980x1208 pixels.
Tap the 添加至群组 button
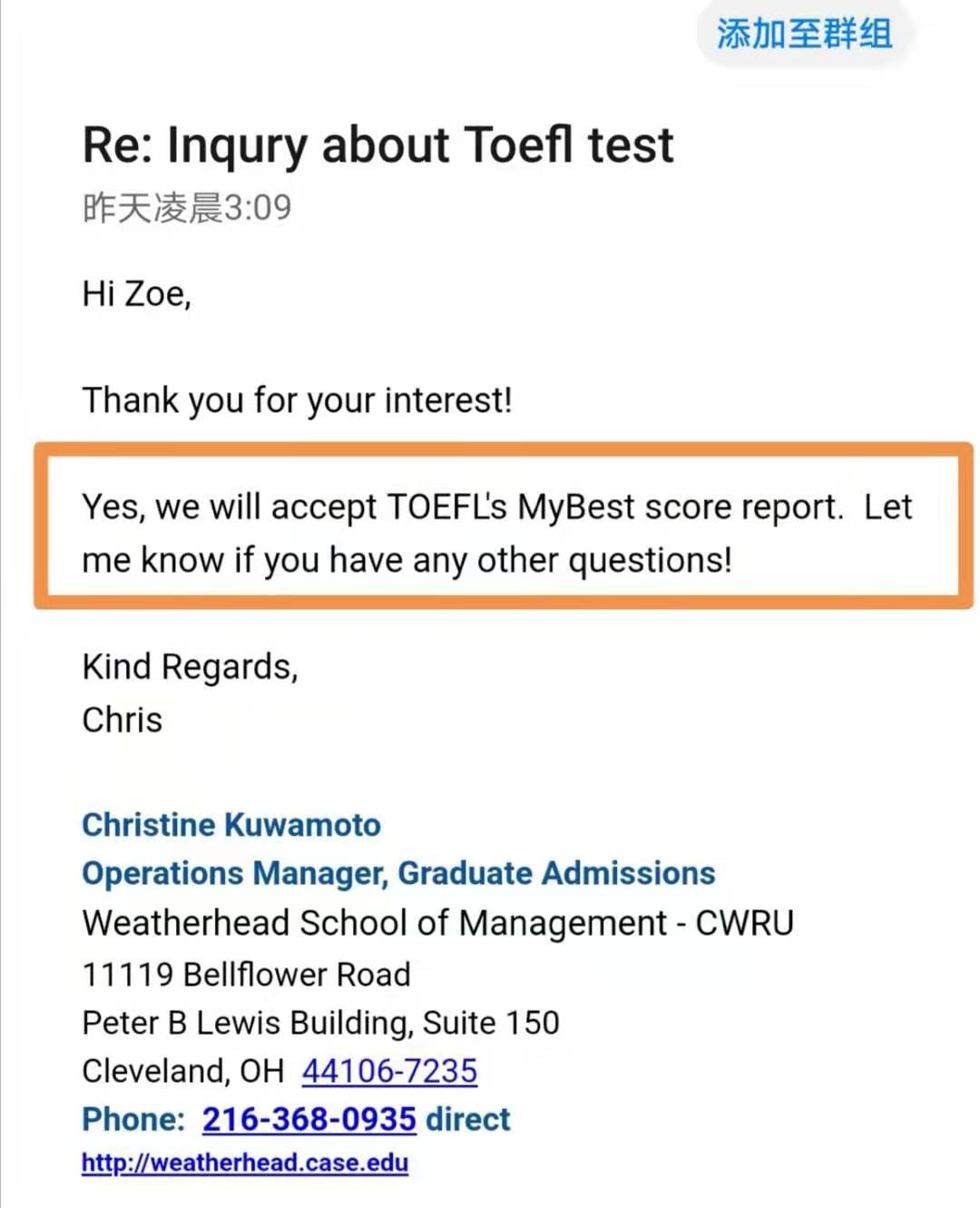[804, 34]
